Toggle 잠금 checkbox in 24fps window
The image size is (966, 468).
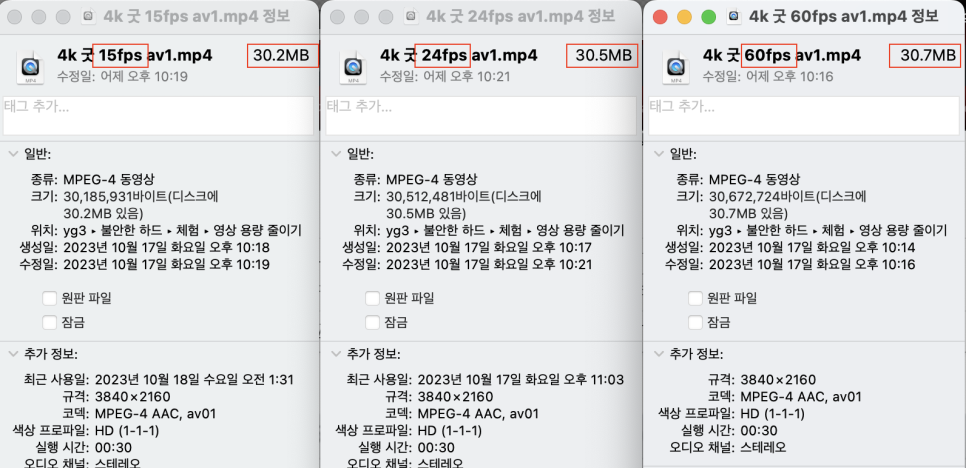coord(372,321)
